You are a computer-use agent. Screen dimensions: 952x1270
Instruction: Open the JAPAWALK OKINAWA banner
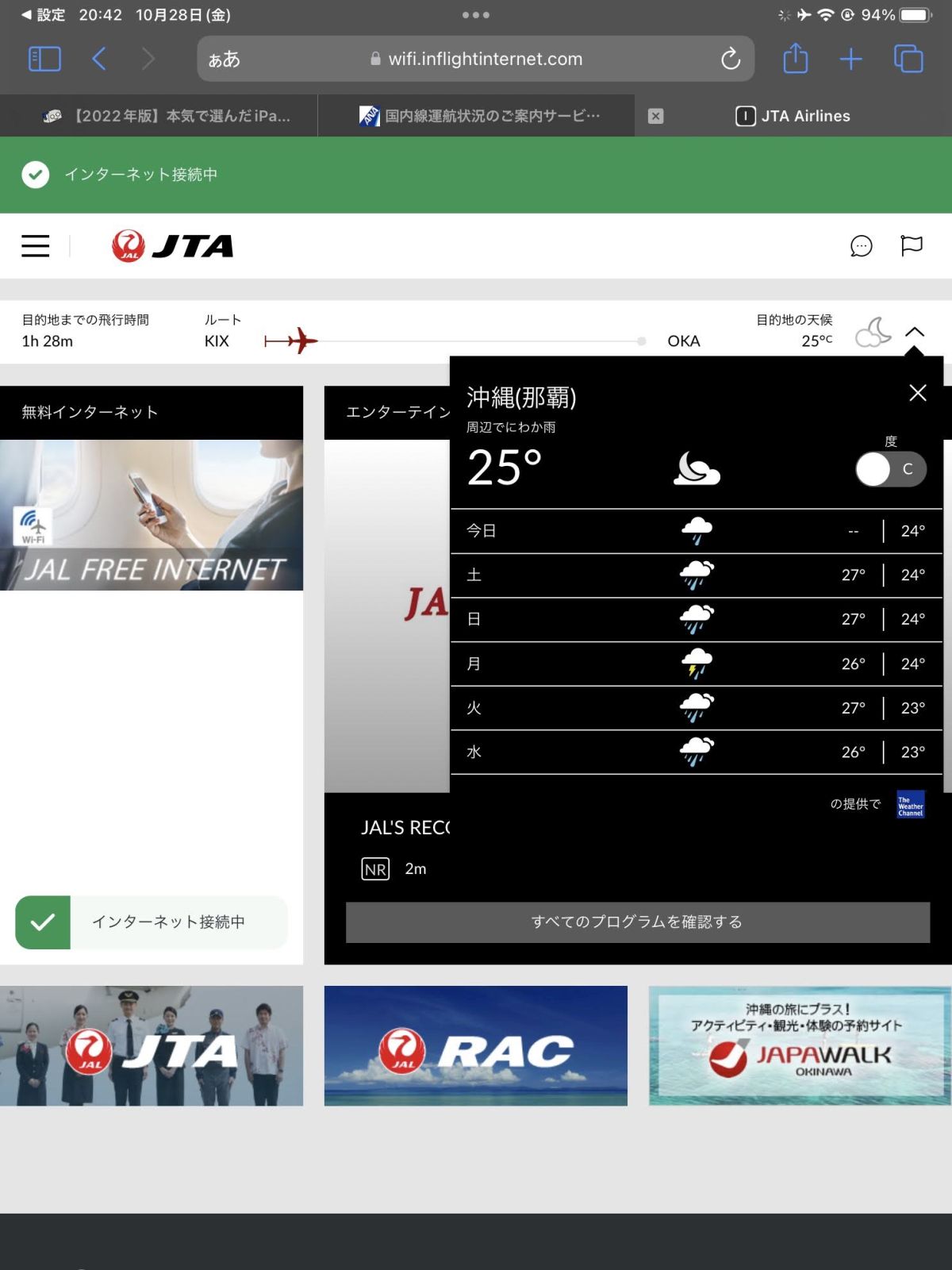pos(800,1046)
